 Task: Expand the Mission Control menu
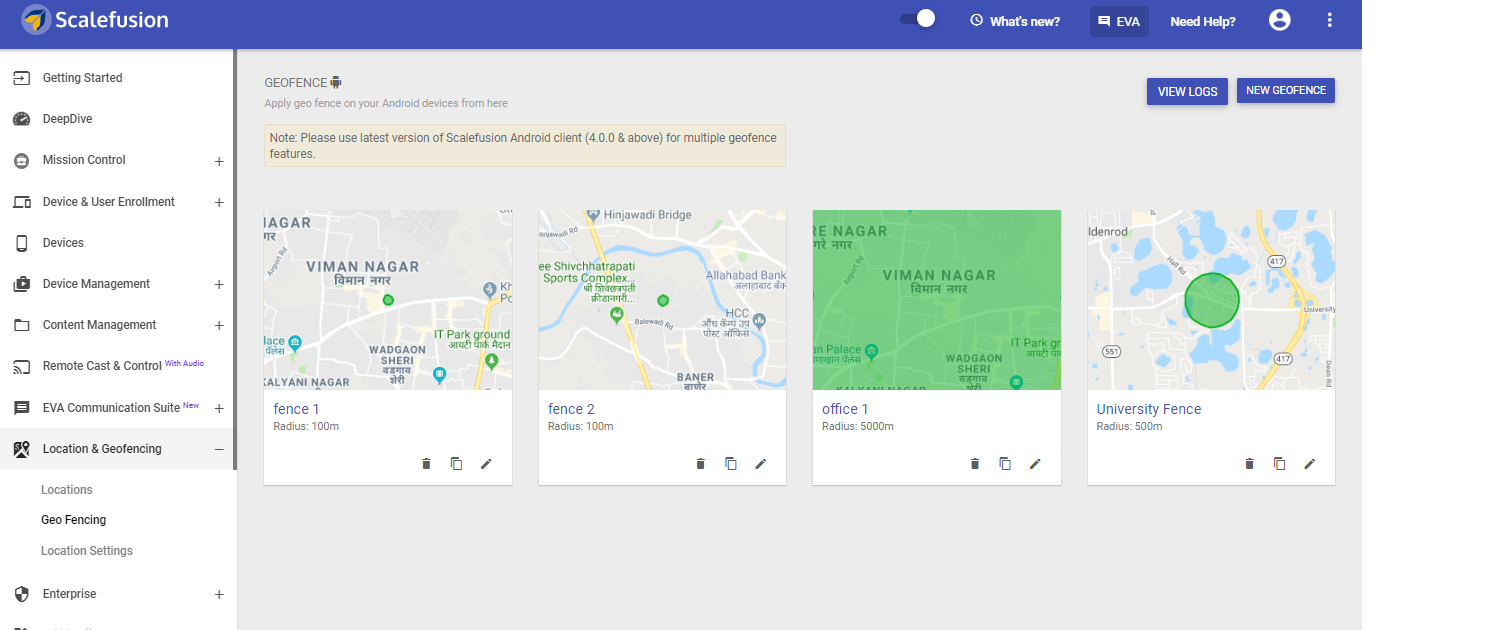(219, 161)
